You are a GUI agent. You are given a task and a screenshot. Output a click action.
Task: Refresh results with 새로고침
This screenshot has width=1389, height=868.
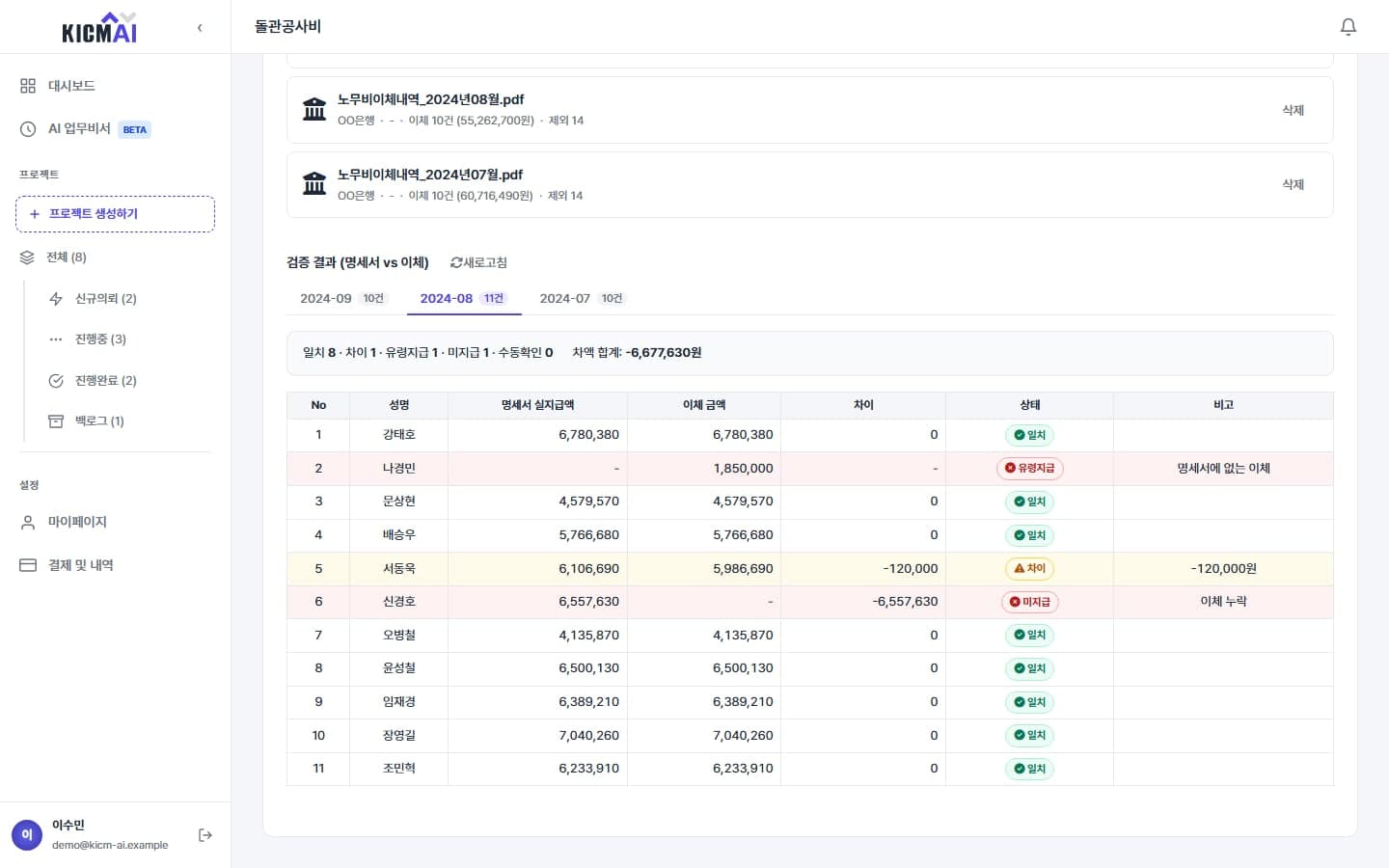[x=478, y=262]
